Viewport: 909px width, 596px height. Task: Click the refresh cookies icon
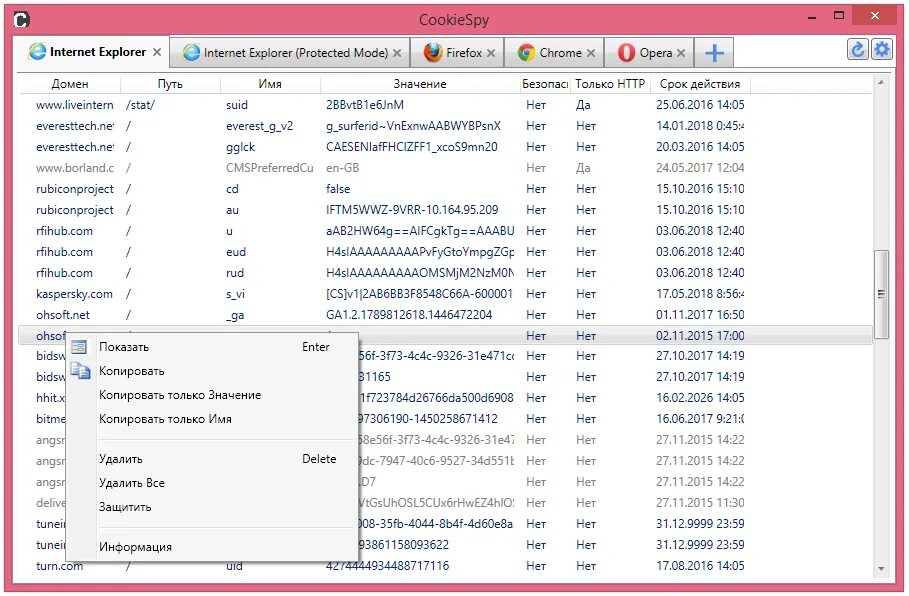(857, 50)
